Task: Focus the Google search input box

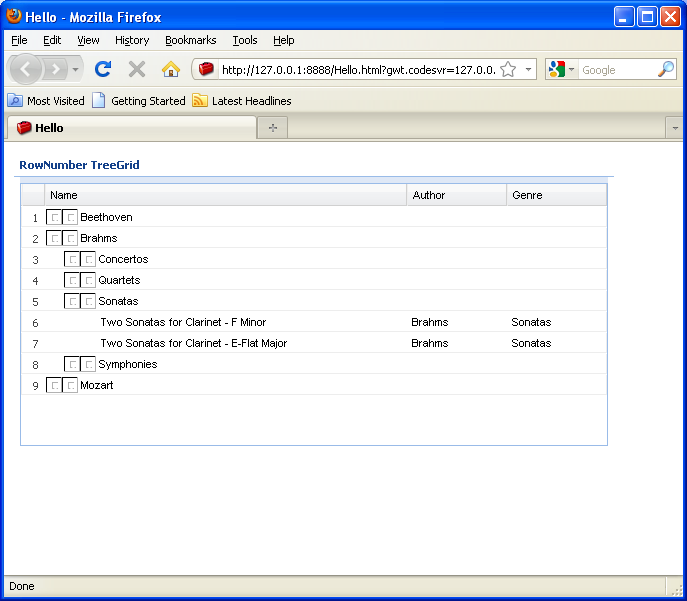Action: [618, 70]
